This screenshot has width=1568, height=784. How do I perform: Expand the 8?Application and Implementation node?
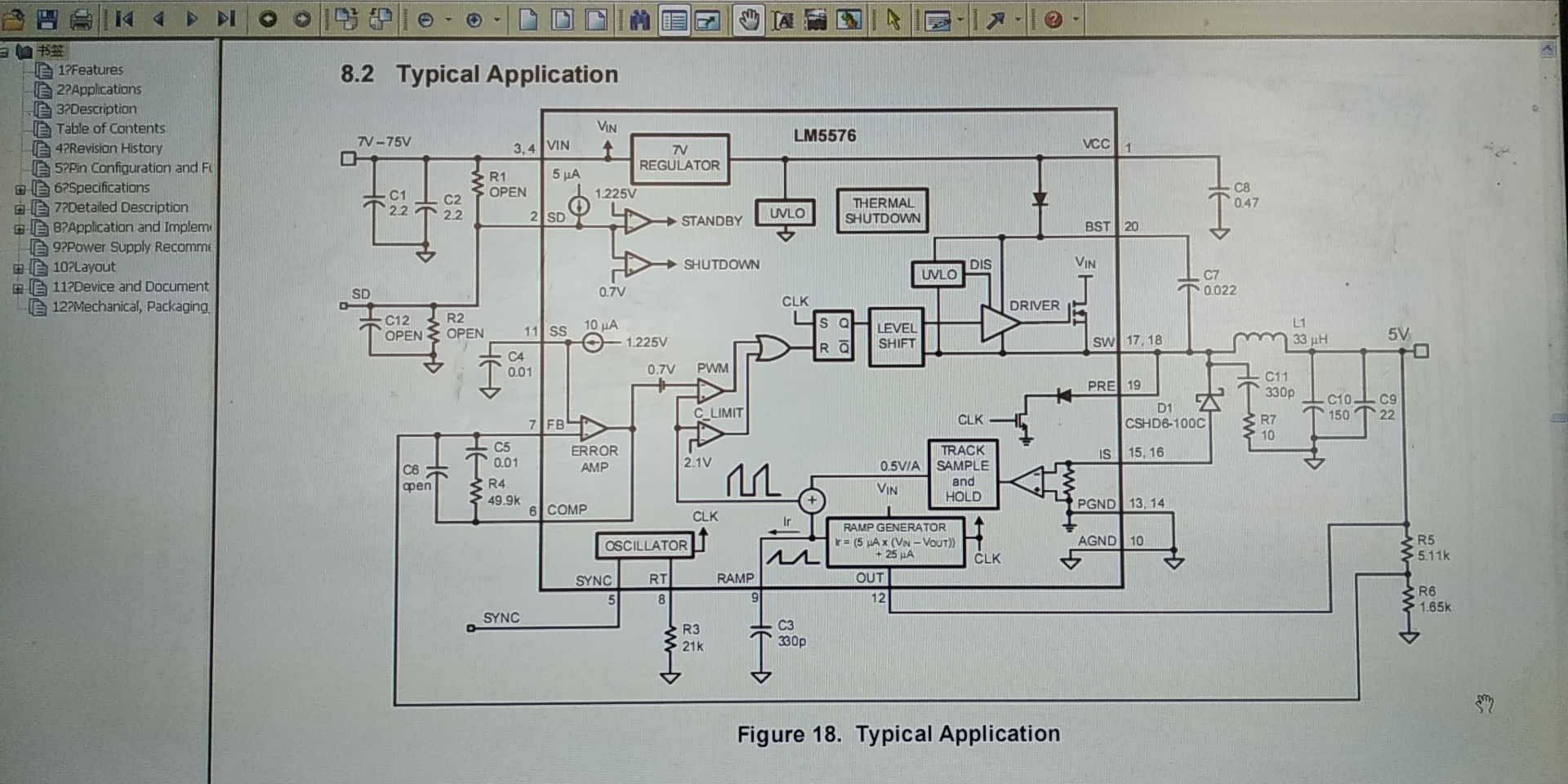point(19,229)
